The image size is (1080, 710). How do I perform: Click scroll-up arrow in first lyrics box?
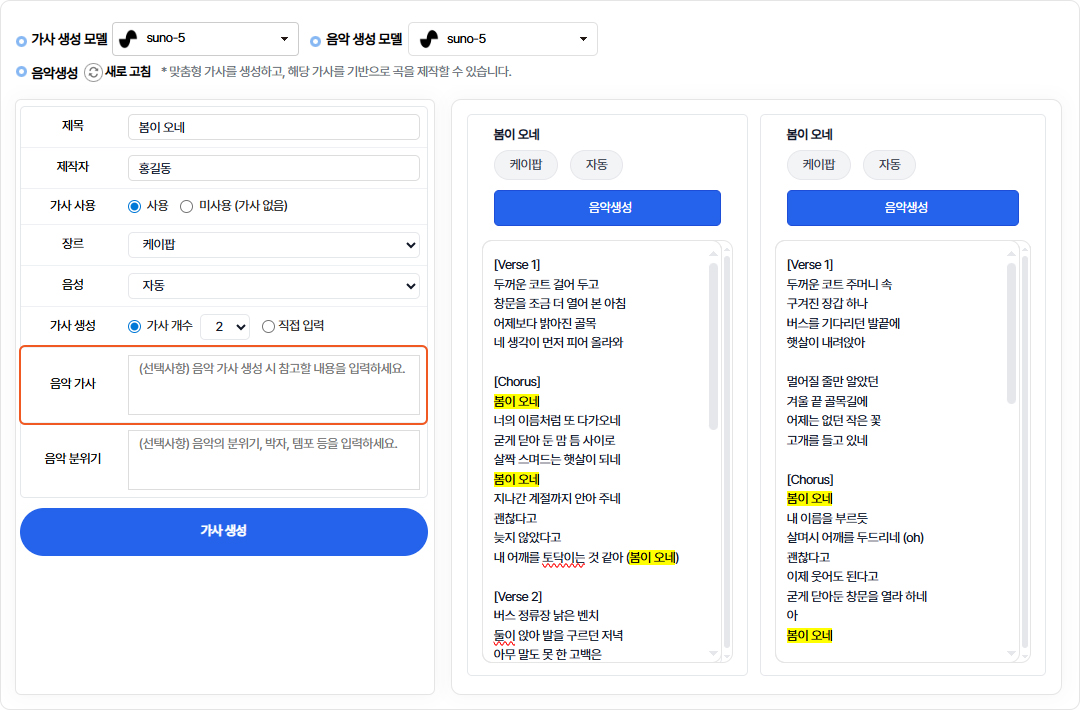point(713,254)
